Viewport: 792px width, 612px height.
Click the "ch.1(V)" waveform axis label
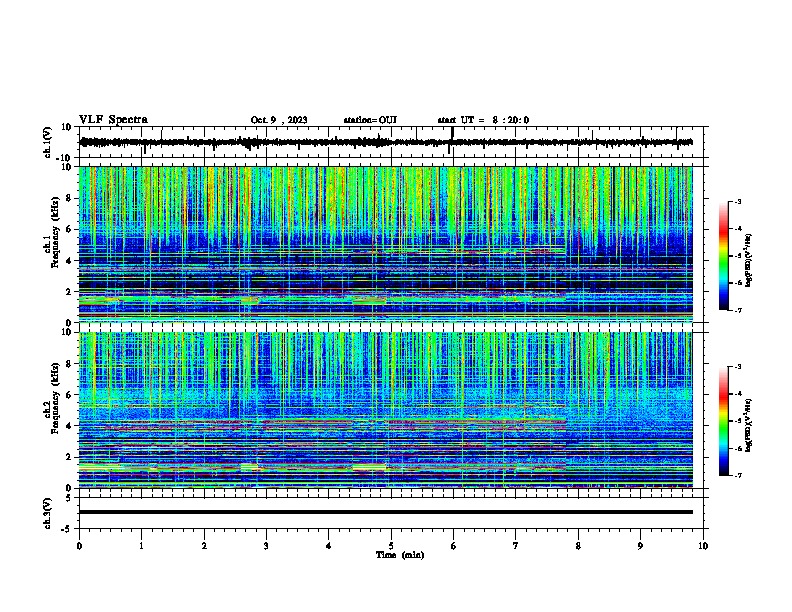tap(48, 142)
